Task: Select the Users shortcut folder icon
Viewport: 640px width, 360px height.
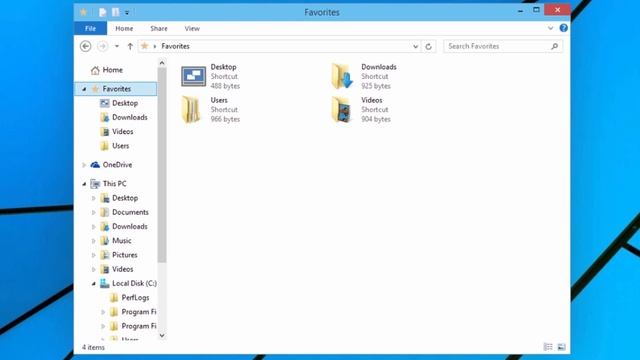Action: [x=191, y=109]
